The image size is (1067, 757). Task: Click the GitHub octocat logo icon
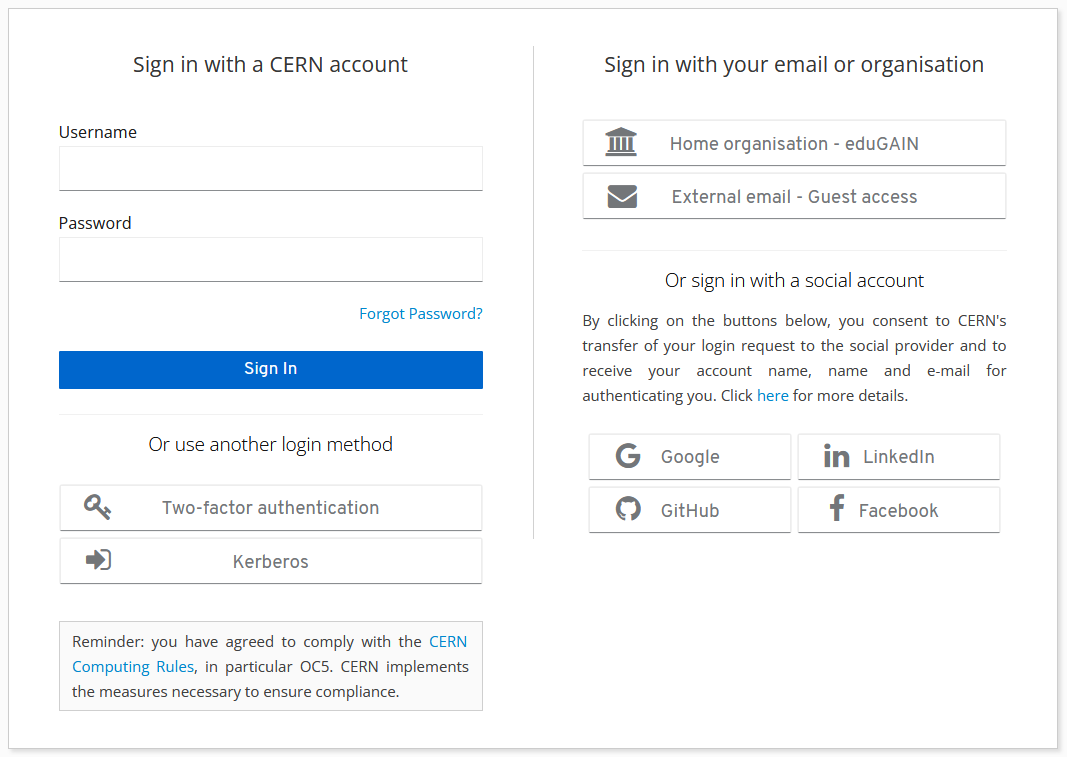(628, 510)
